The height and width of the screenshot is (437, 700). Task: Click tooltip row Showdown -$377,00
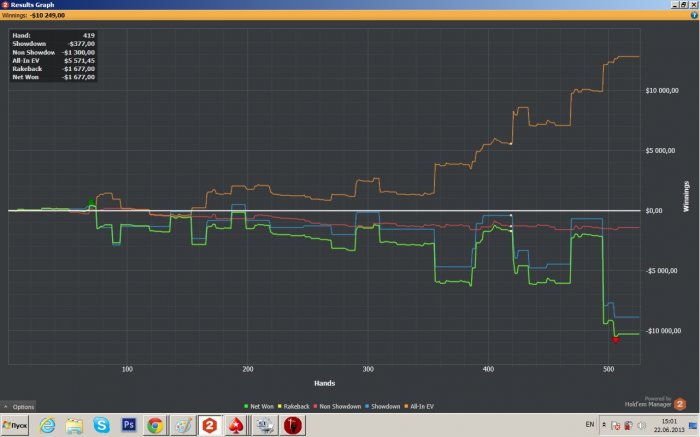click(53, 44)
